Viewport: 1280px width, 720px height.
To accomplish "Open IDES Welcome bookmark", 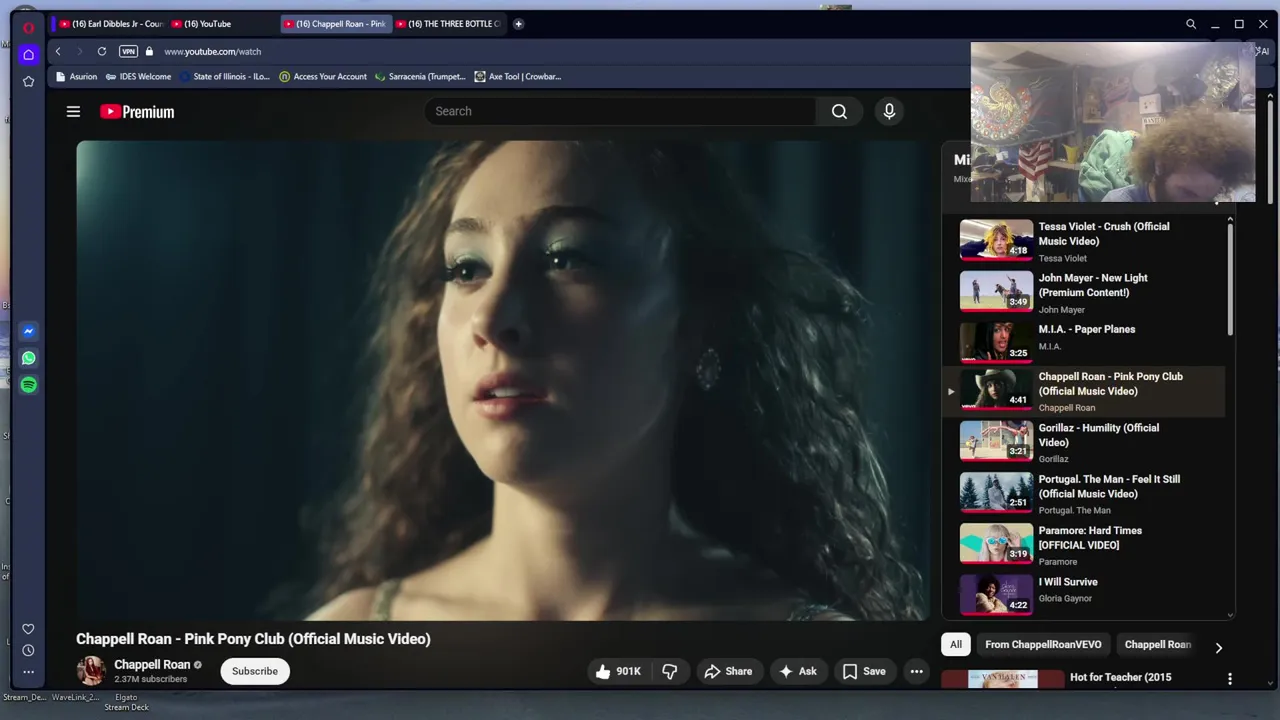I will (x=138, y=76).
